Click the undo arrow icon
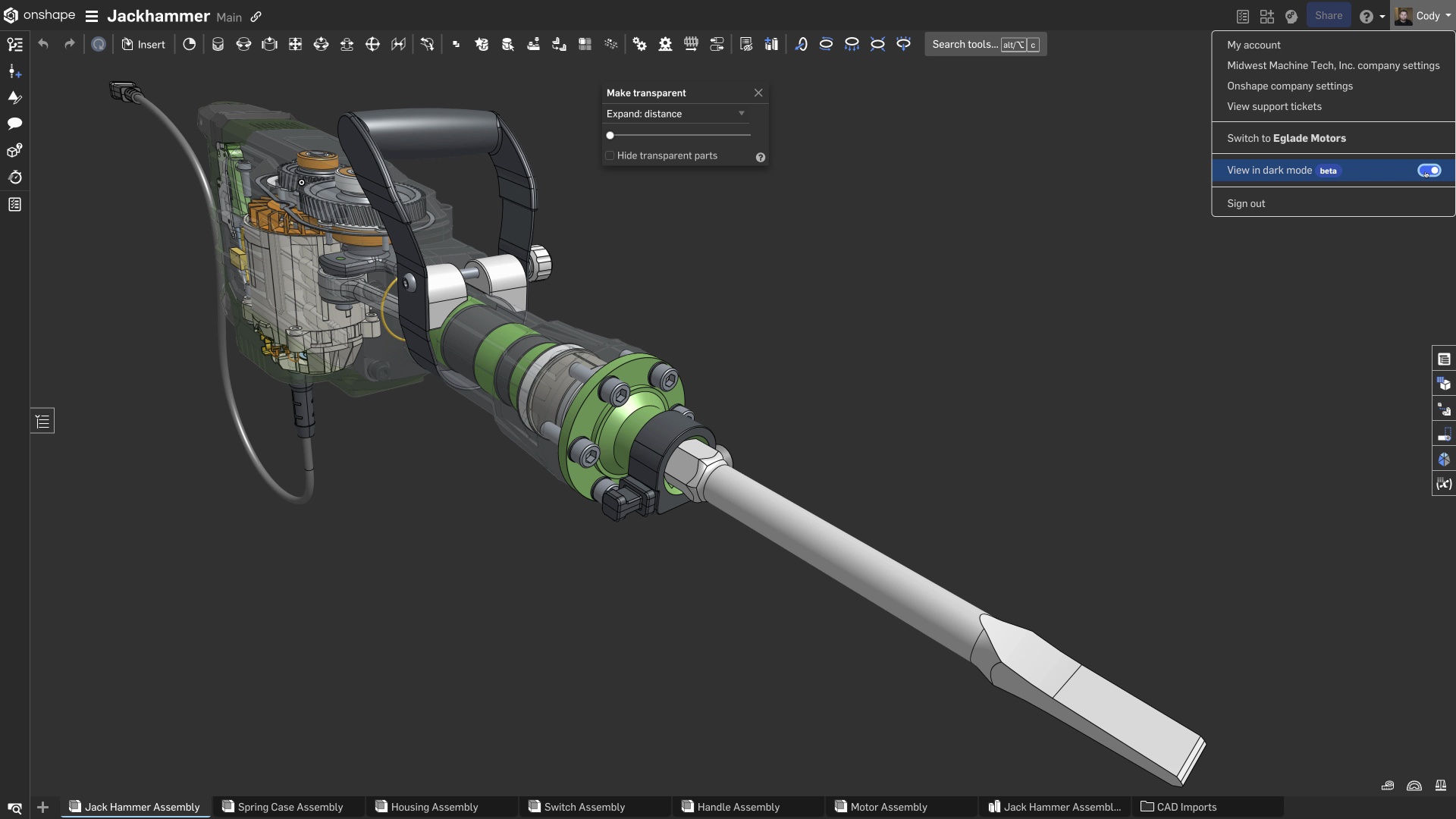Screen dimensions: 1456x819 pos(43,44)
